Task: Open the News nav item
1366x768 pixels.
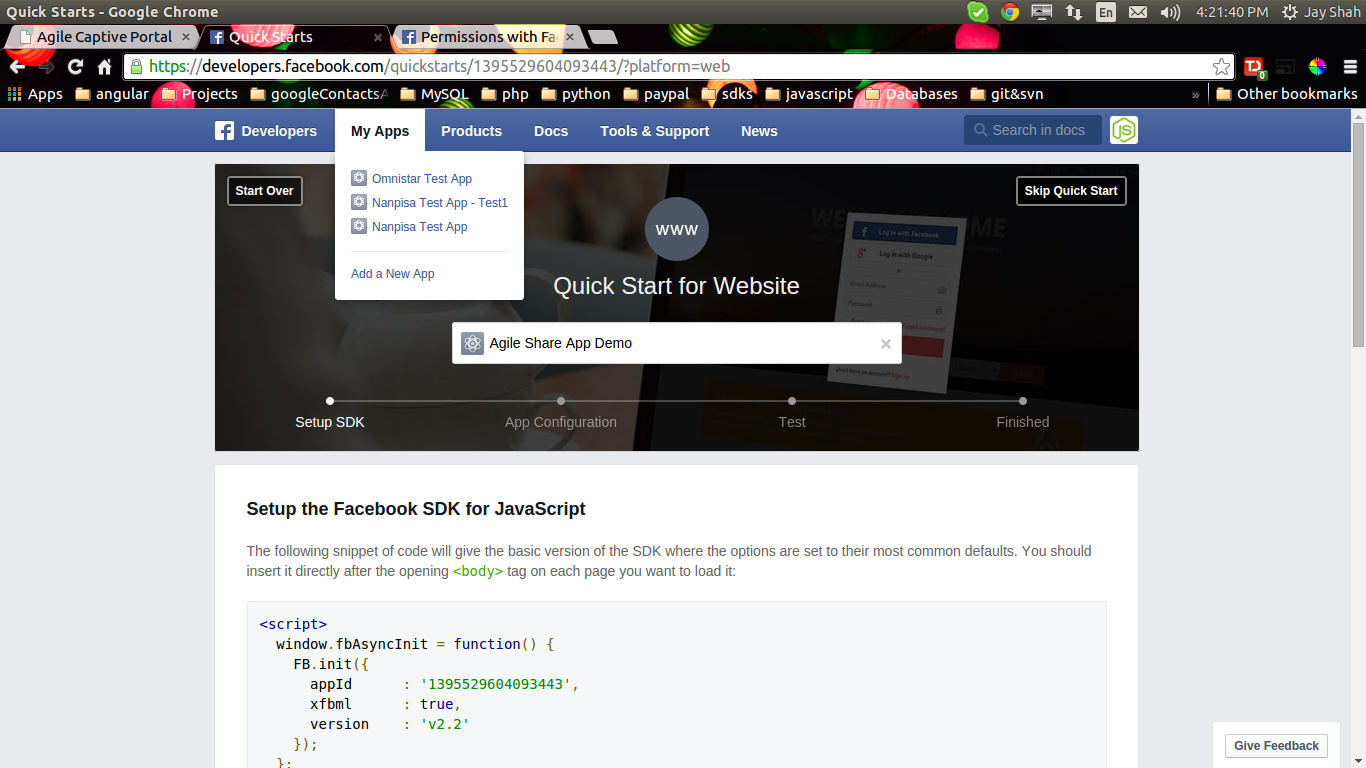Action: [759, 131]
